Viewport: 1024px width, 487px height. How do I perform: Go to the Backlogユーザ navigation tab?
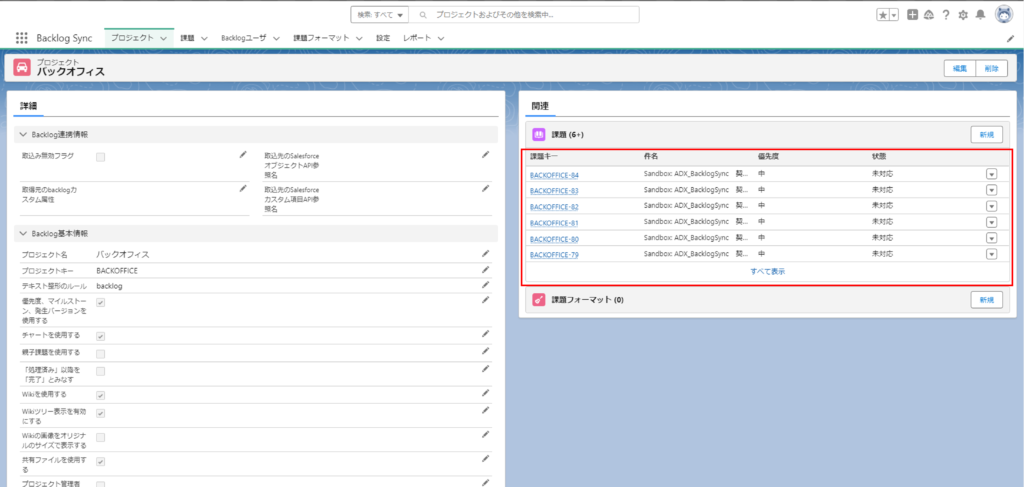(244, 38)
